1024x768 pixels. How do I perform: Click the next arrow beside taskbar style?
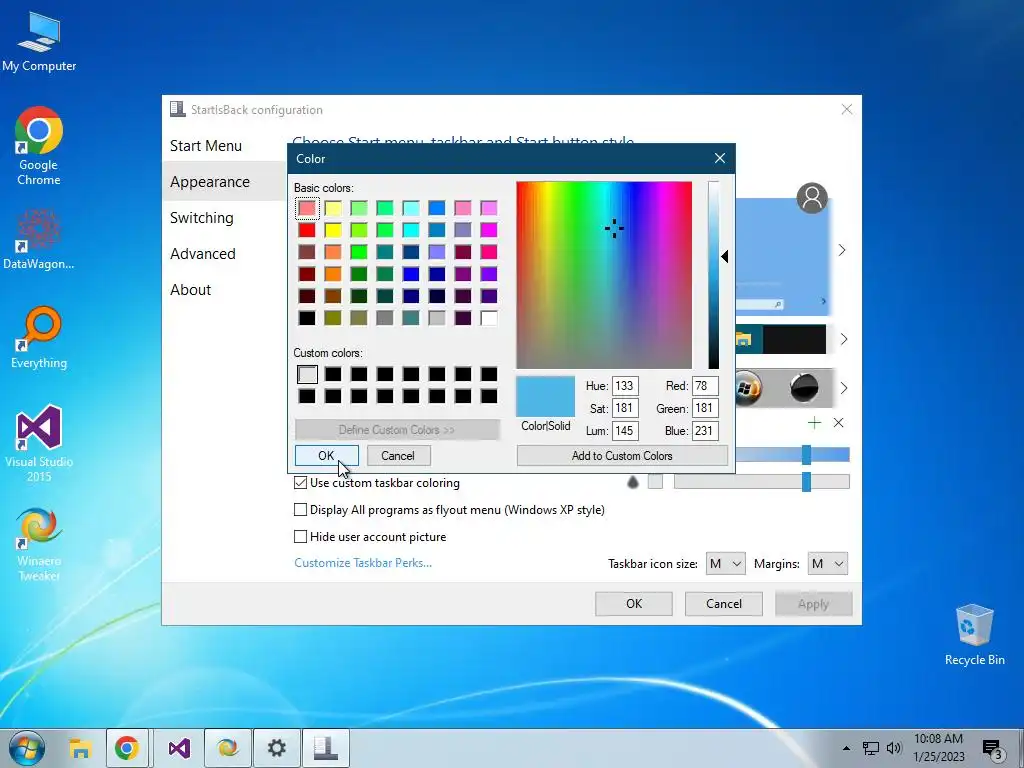click(844, 339)
